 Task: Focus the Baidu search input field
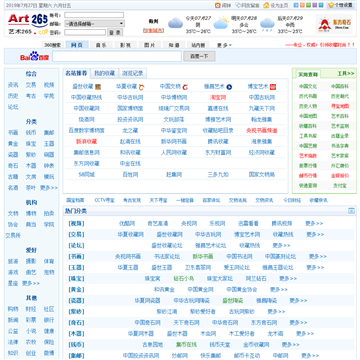click(117, 56)
